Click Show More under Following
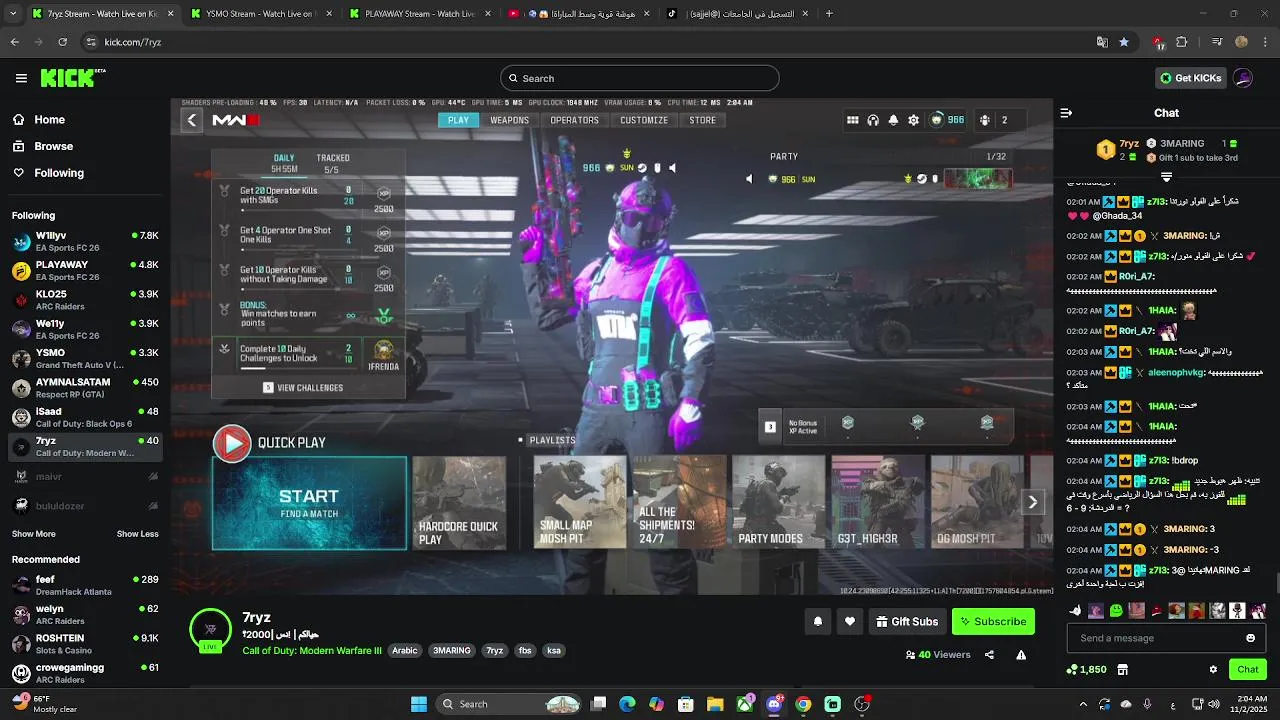 coord(33,534)
